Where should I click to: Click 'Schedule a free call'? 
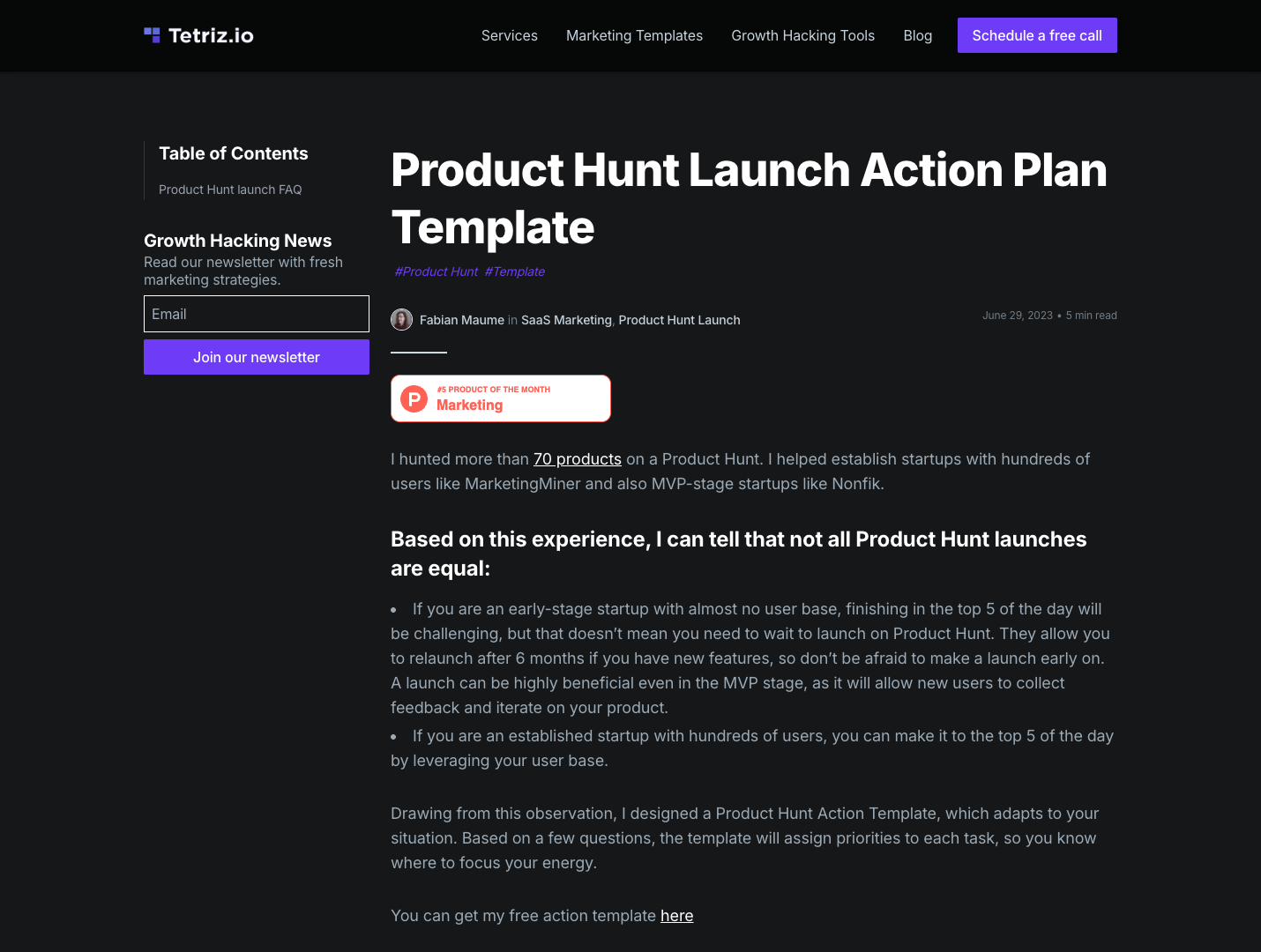[x=1037, y=35]
